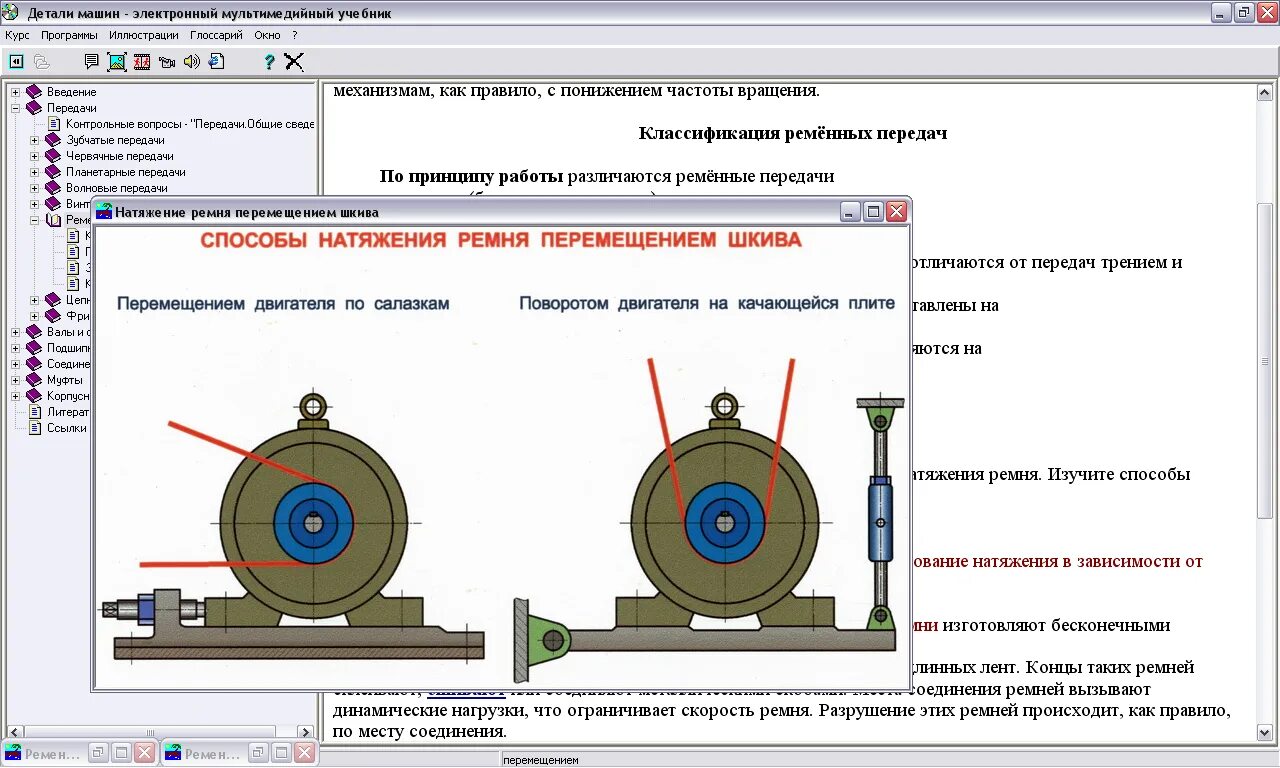
Task: Close the first minimized Ремен... window
Action: point(144,754)
